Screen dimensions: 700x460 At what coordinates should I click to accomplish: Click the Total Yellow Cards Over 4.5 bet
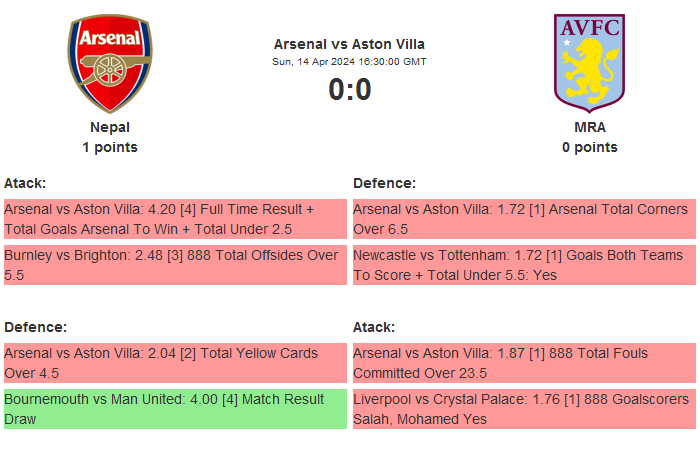(x=175, y=363)
